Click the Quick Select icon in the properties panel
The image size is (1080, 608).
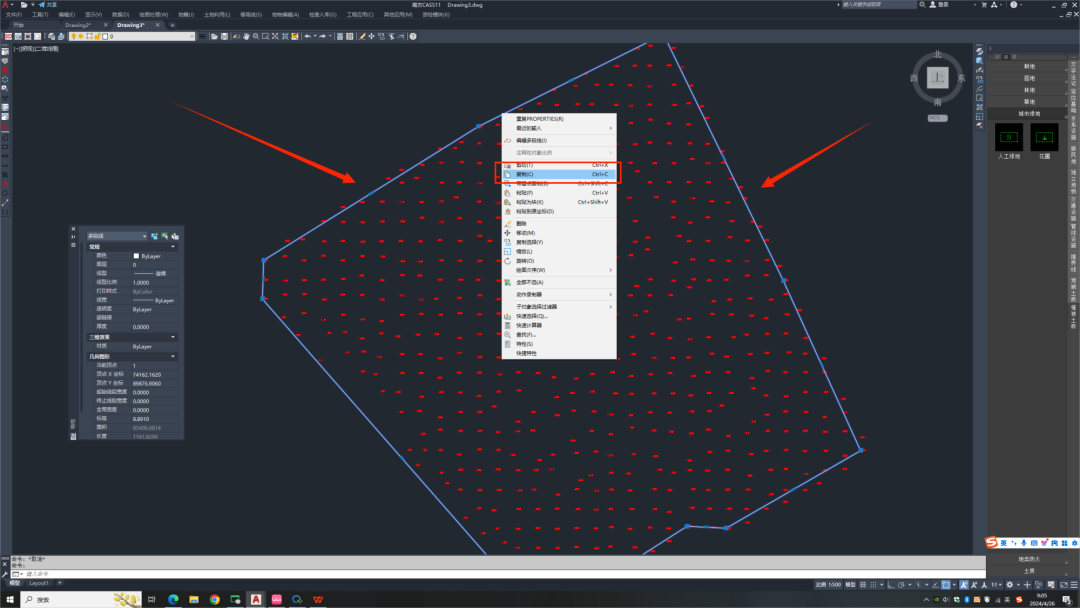[x=175, y=236]
